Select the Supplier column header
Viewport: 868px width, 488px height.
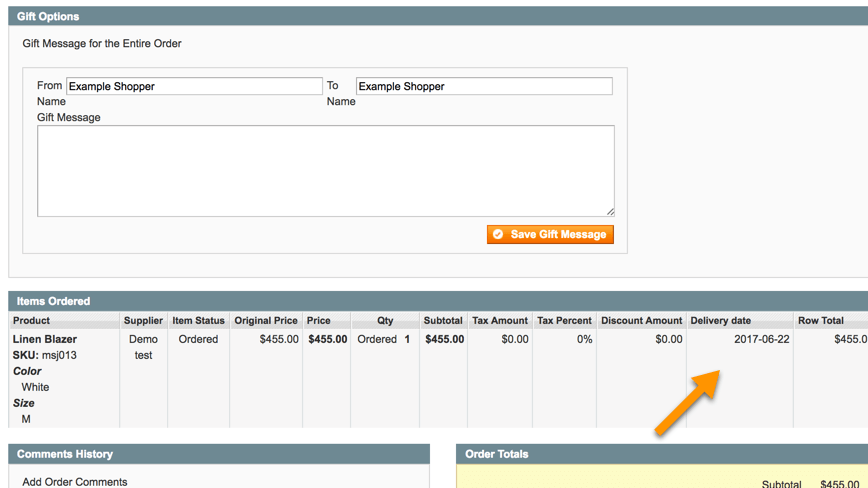click(143, 321)
